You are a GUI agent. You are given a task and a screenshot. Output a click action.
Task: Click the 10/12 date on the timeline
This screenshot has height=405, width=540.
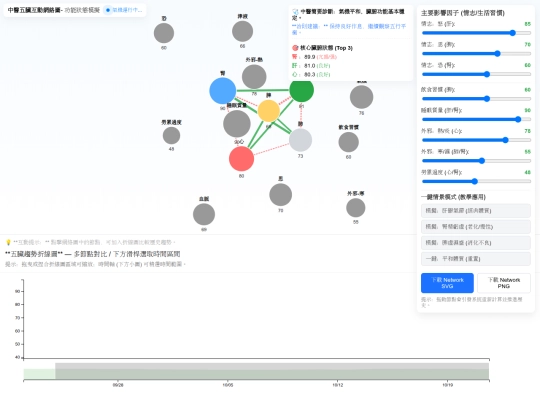(x=338, y=385)
